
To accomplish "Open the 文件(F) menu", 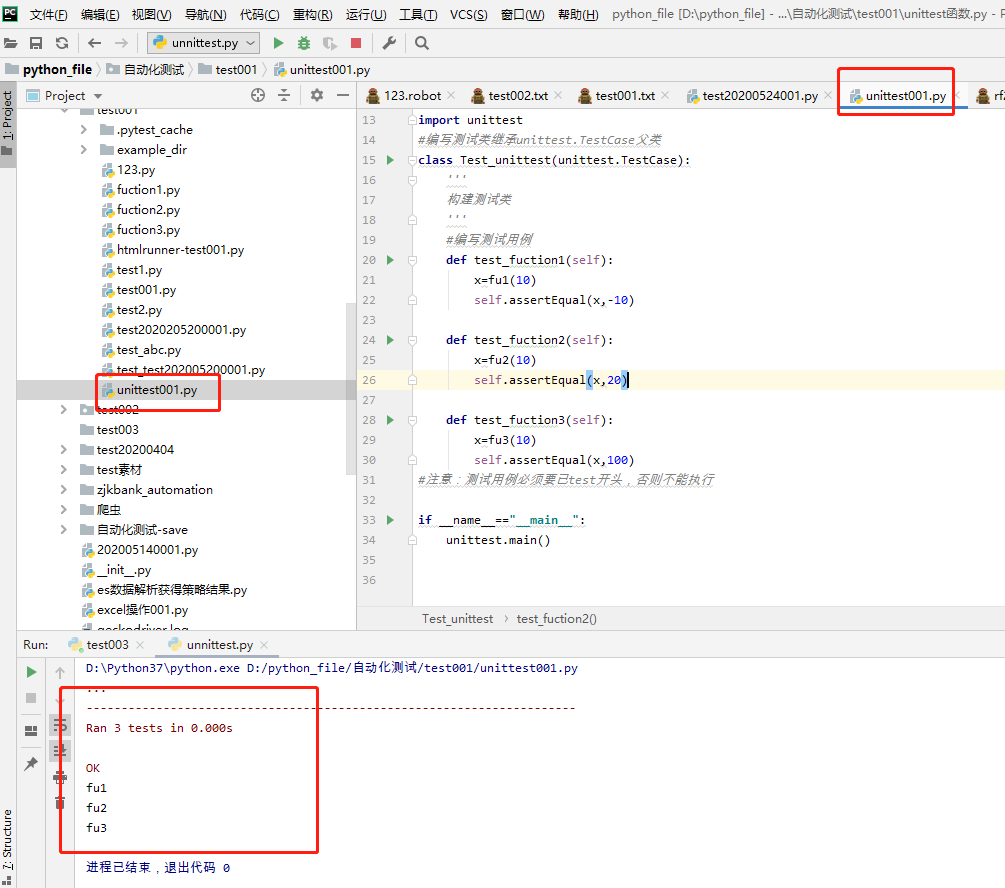I will coord(48,14).
